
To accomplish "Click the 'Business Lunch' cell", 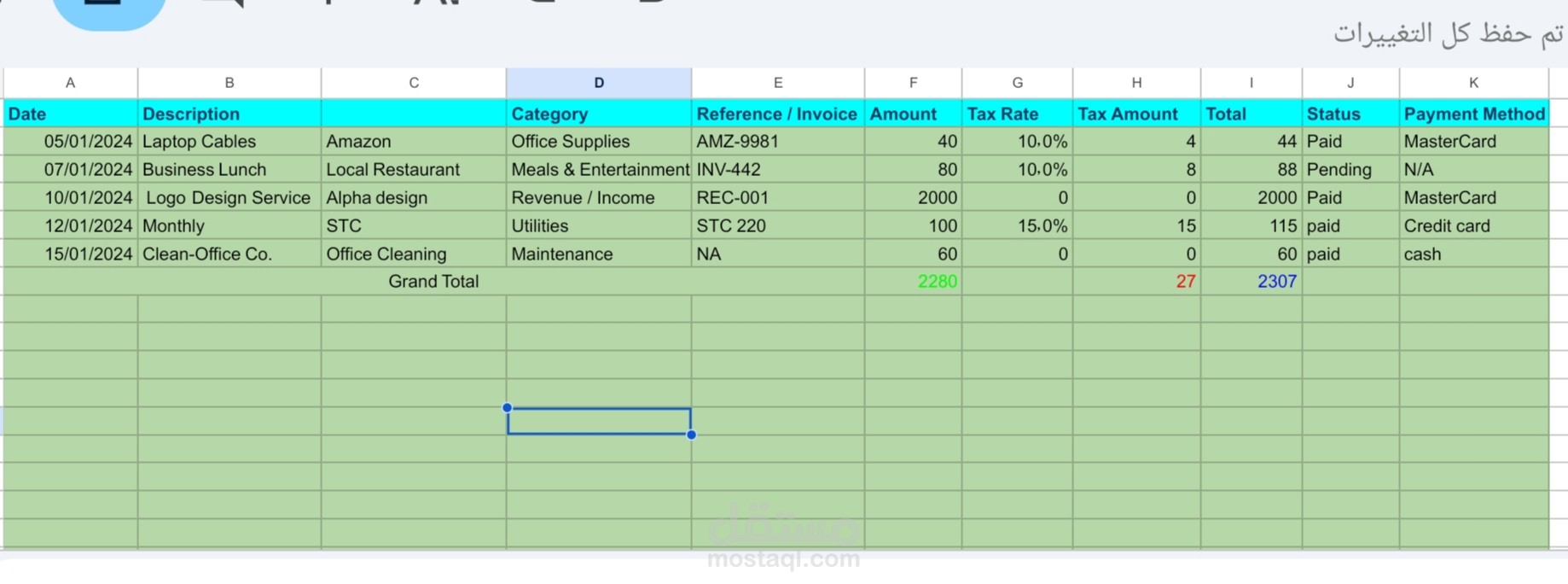I will tap(229, 170).
